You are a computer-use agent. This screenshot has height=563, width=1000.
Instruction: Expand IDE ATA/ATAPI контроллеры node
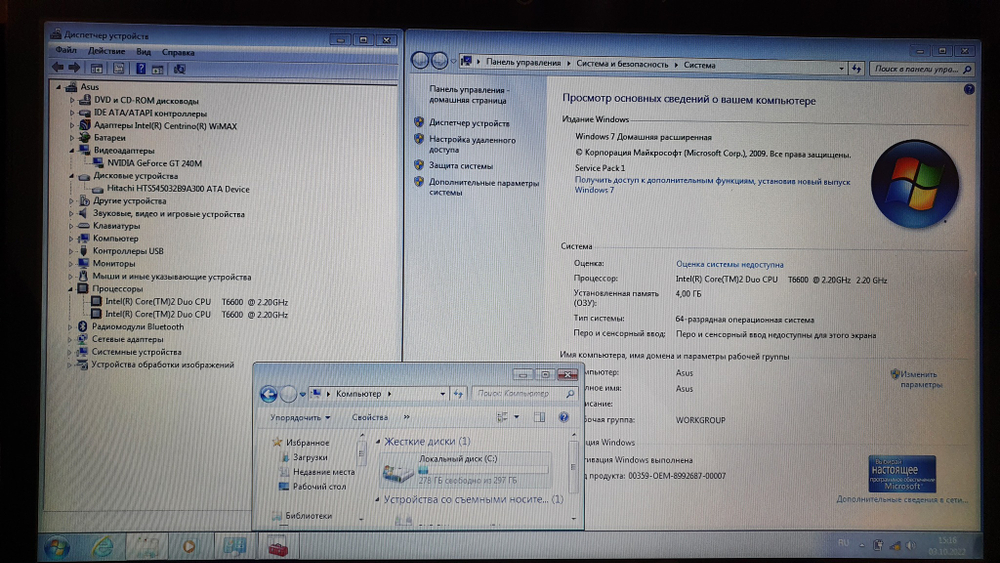click(x=72, y=113)
